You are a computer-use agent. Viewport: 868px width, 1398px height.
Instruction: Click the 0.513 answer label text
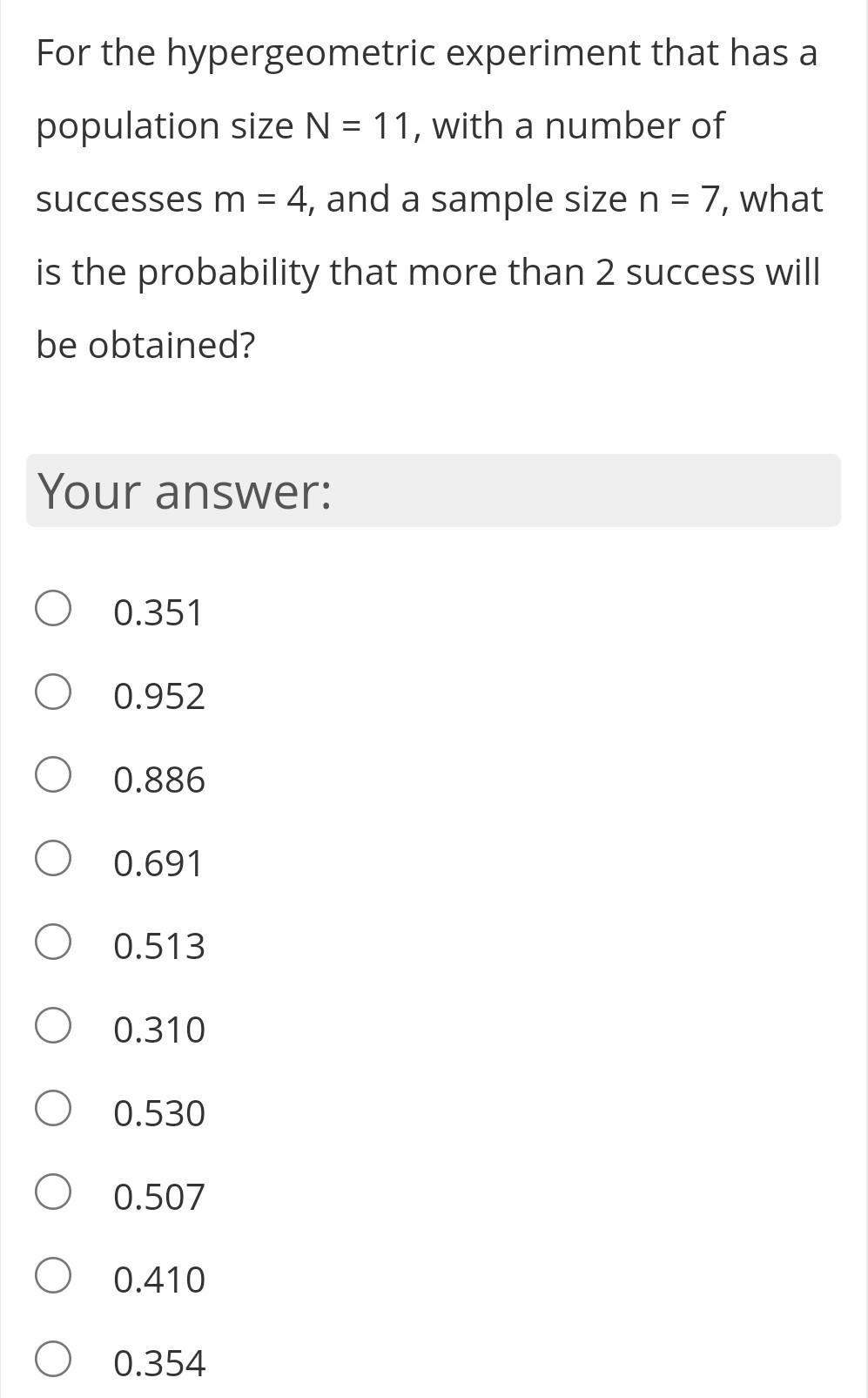pos(159,946)
